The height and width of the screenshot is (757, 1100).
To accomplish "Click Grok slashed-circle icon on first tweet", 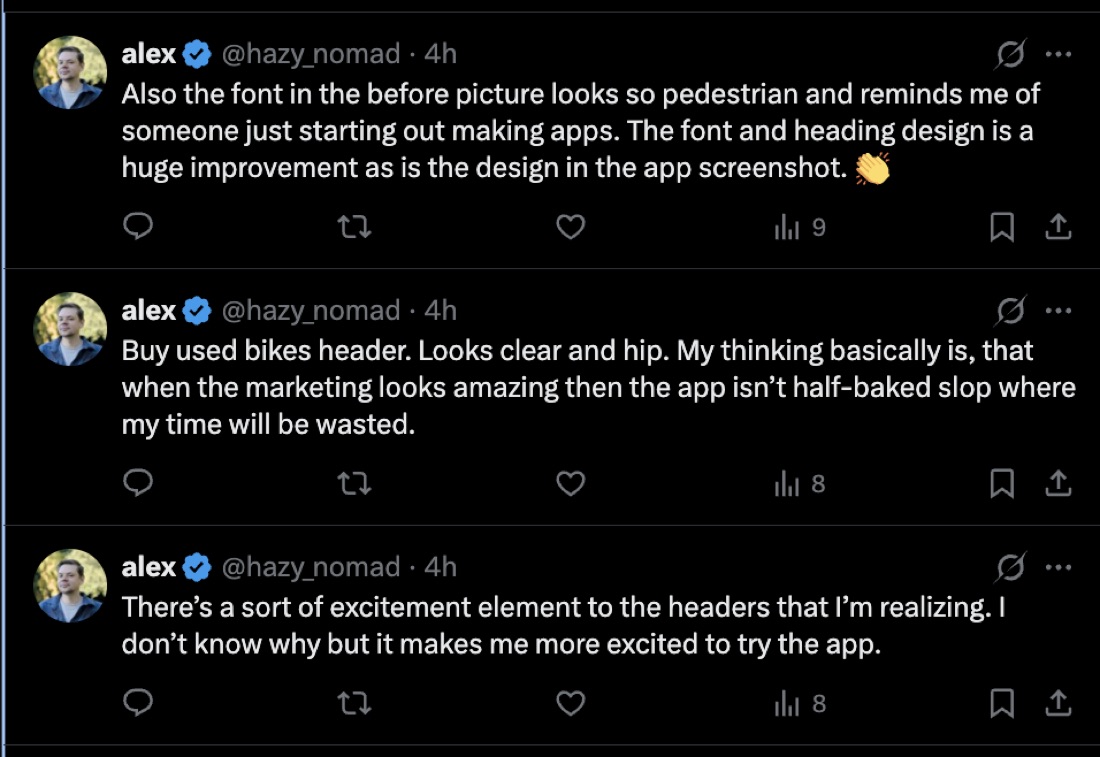I will pos(1010,54).
